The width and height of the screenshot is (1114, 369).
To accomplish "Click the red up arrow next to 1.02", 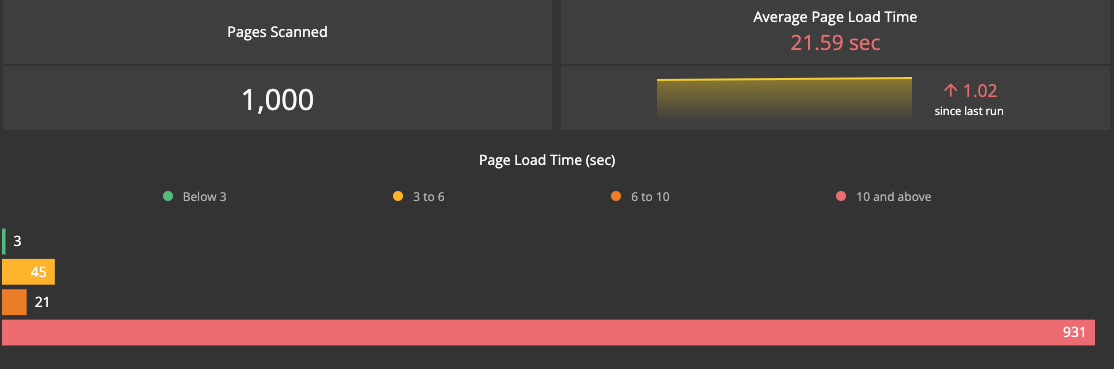I will point(951,90).
